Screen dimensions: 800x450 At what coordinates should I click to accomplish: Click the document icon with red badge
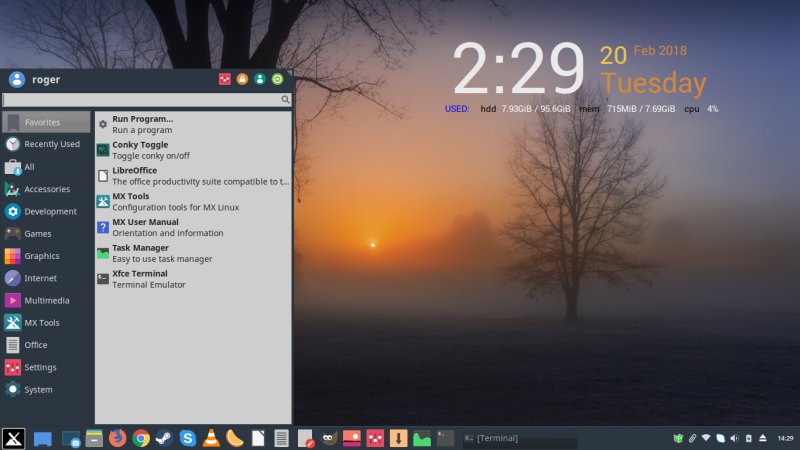(306, 439)
